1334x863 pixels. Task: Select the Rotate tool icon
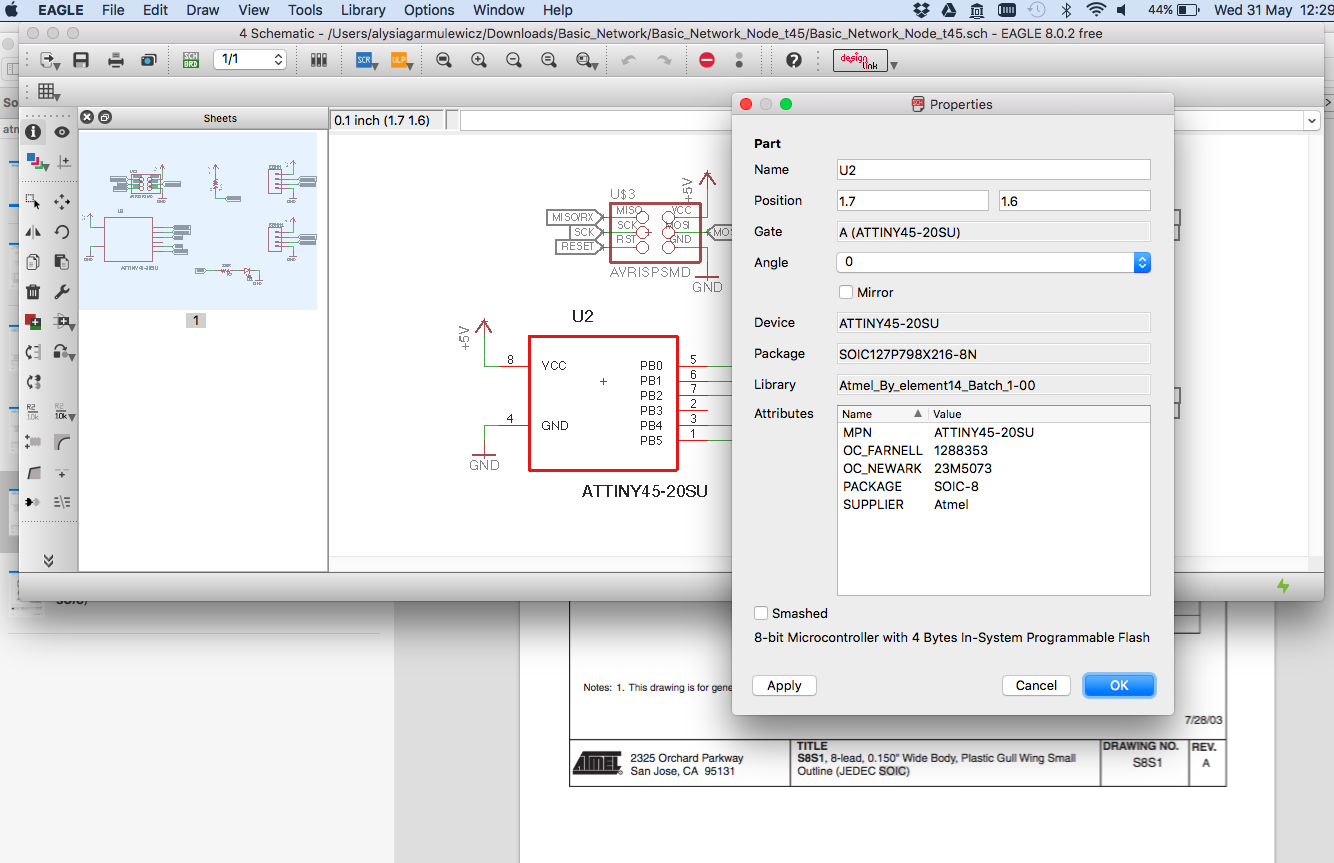[x=62, y=232]
